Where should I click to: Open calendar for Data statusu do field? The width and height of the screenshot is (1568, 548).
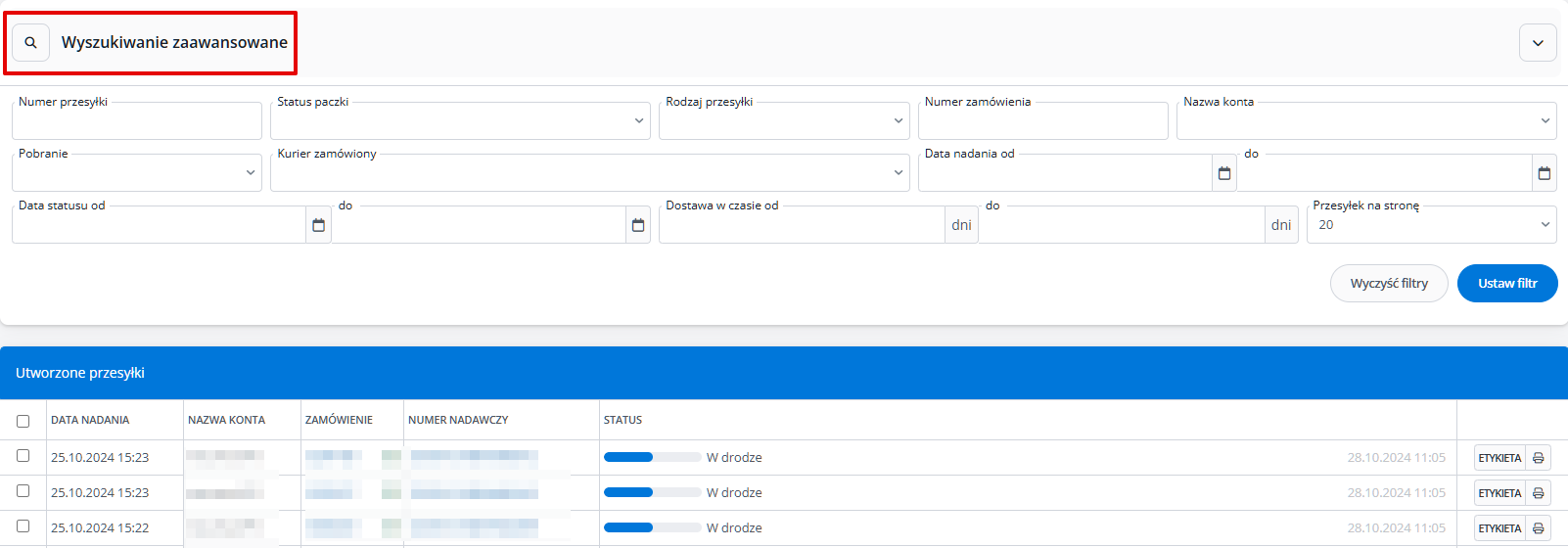[638, 225]
